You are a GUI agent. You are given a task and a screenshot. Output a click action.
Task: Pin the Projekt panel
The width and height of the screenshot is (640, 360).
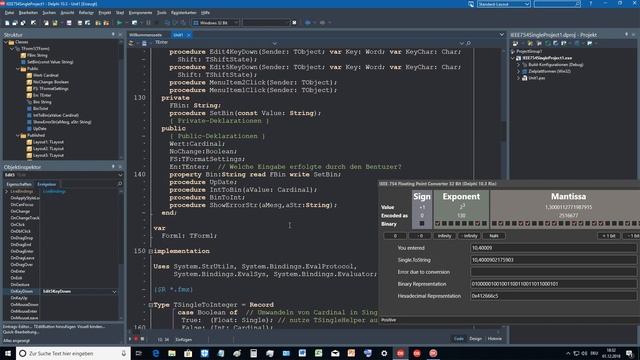coord(626,35)
